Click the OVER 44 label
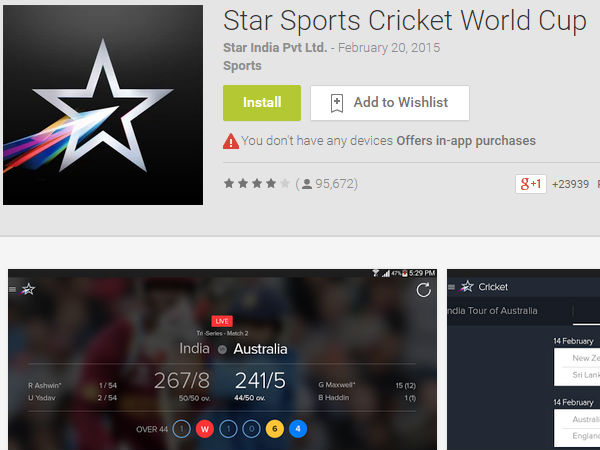Image resolution: width=600 pixels, height=450 pixels. (152, 429)
